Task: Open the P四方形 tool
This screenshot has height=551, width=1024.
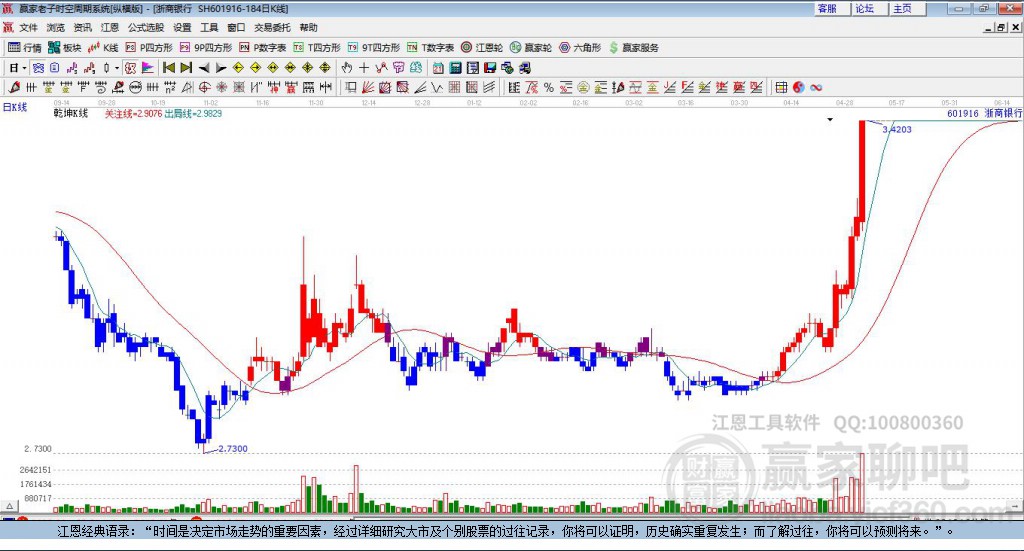Action: pyautogui.click(x=149, y=48)
